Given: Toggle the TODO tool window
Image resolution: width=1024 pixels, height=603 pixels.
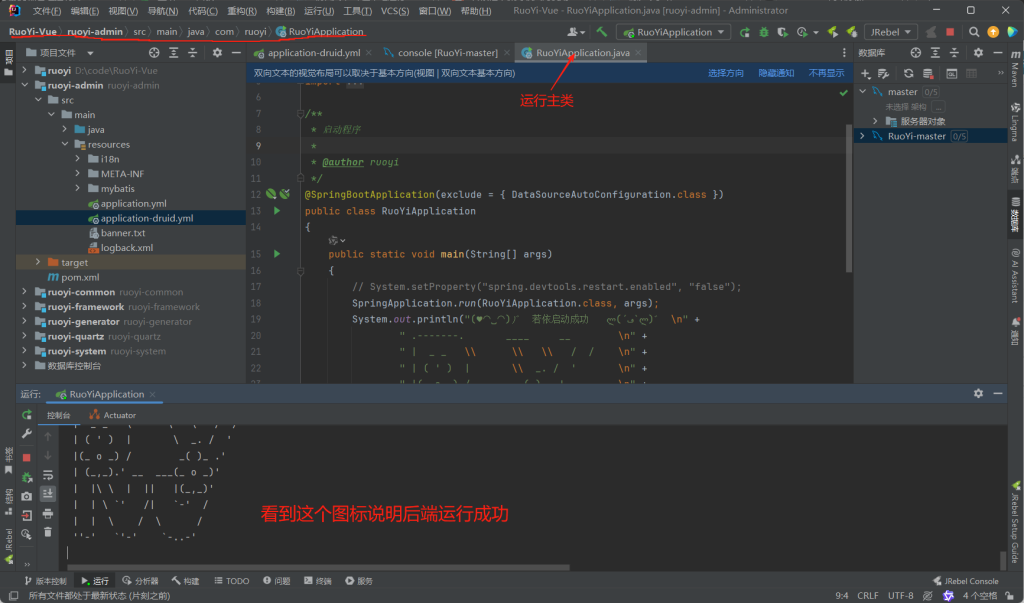Looking at the screenshot, I should coord(232,581).
